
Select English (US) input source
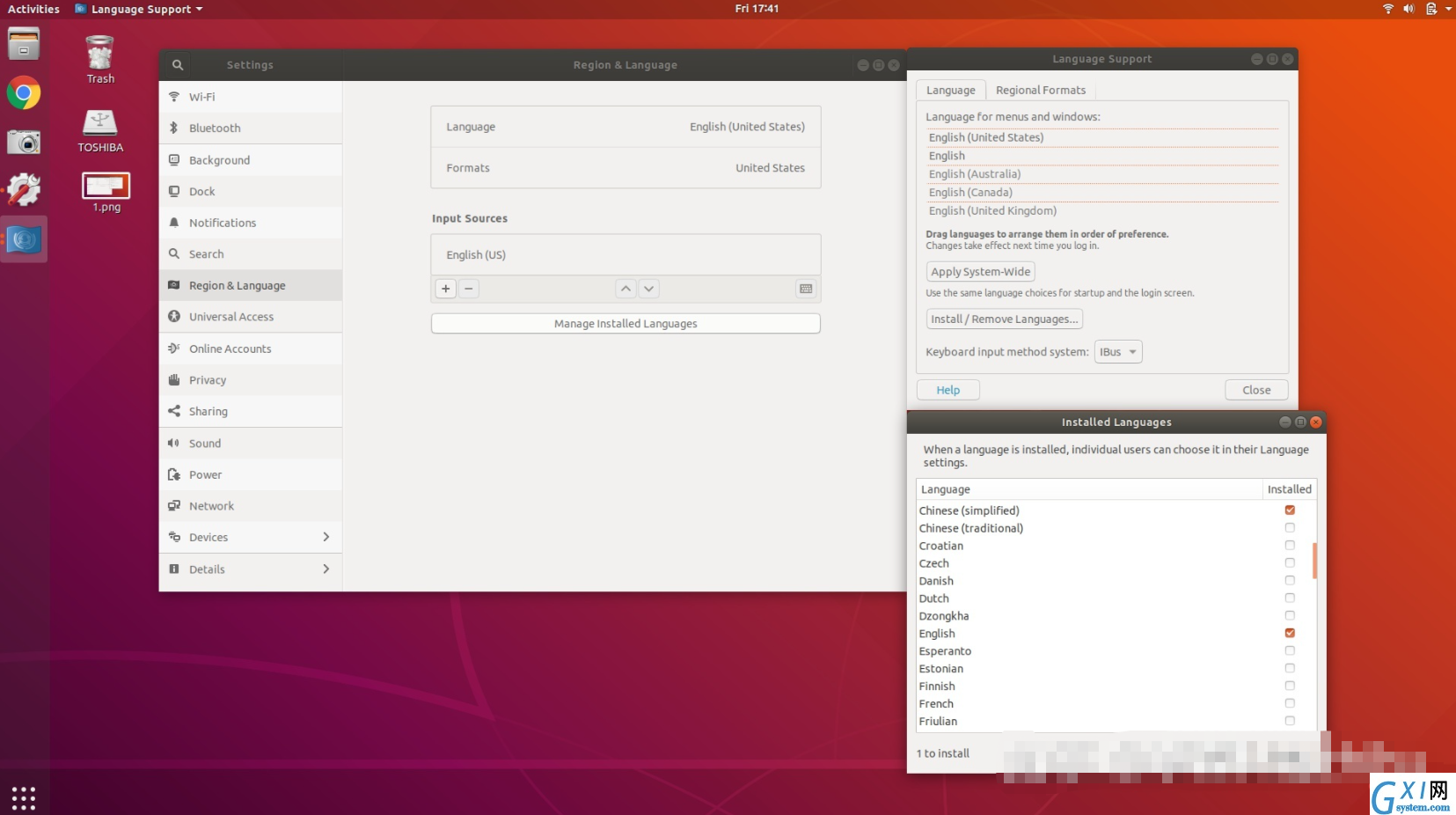click(626, 255)
